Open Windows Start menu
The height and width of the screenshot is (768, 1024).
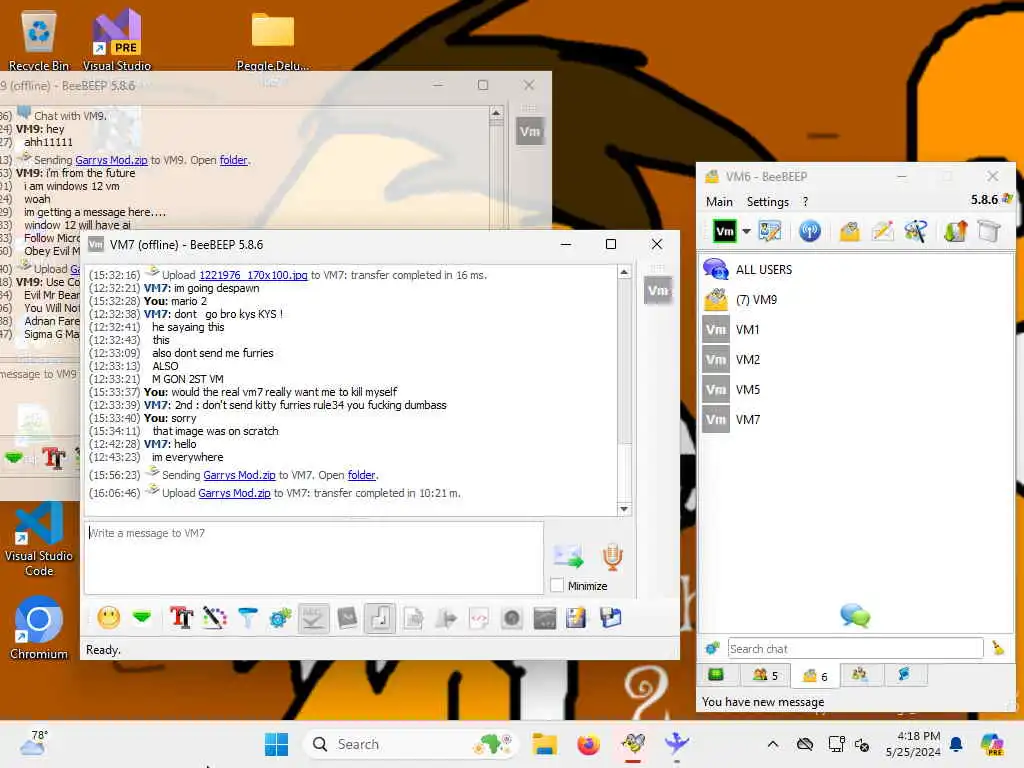click(x=276, y=744)
